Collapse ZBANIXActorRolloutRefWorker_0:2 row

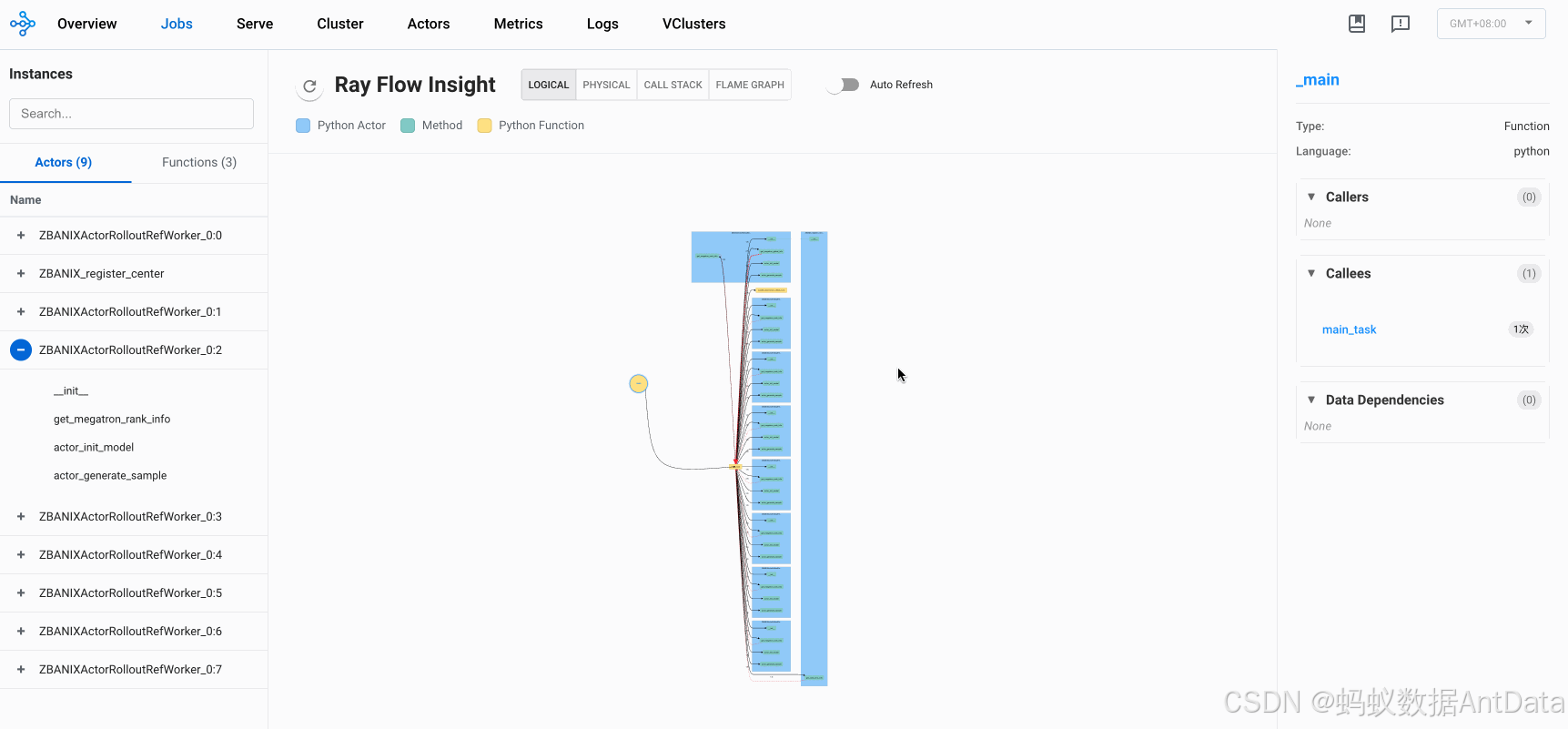coord(21,350)
